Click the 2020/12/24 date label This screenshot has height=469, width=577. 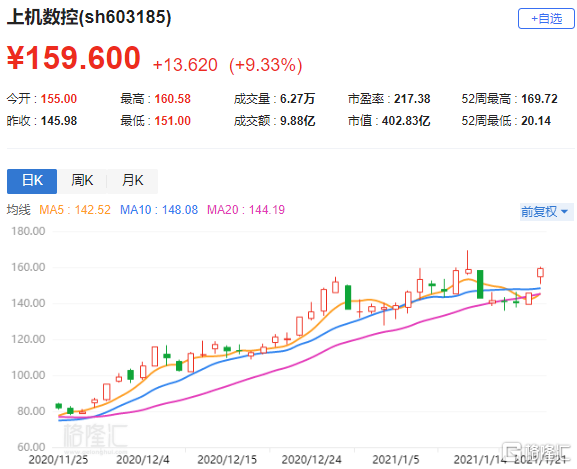(311, 460)
